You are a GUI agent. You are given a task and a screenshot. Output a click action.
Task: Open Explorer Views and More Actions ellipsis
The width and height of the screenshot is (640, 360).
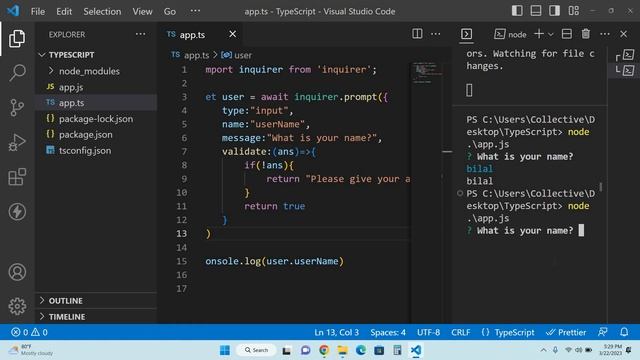coord(140,34)
